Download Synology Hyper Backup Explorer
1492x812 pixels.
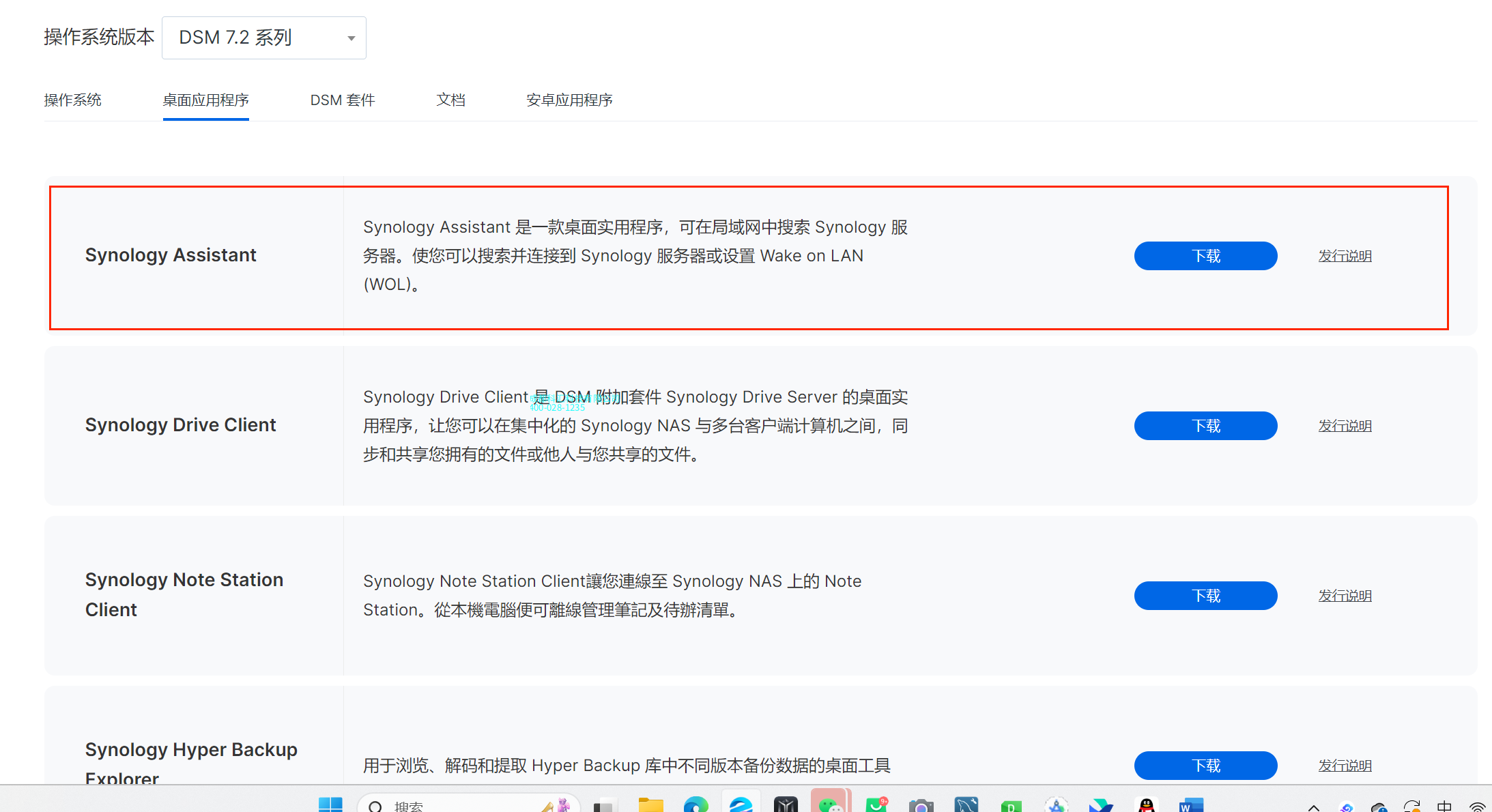click(x=1205, y=766)
